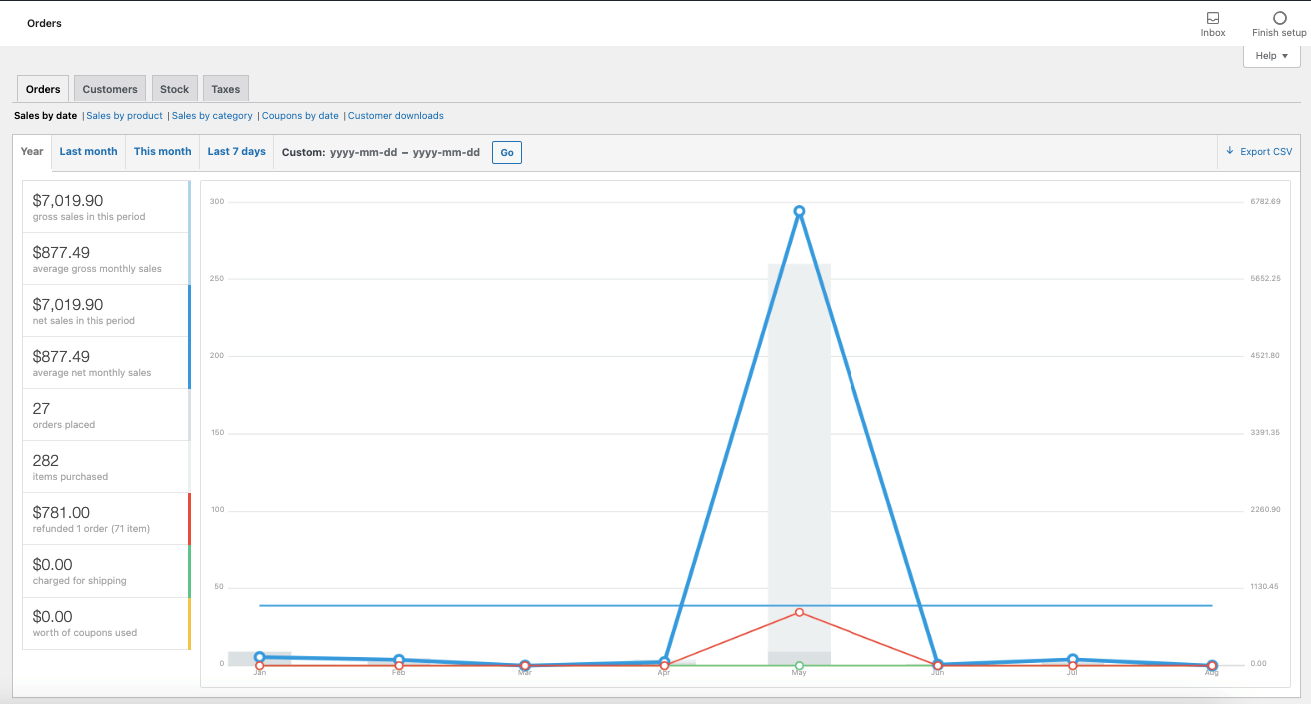Show Last month date range

(x=88, y=152)
